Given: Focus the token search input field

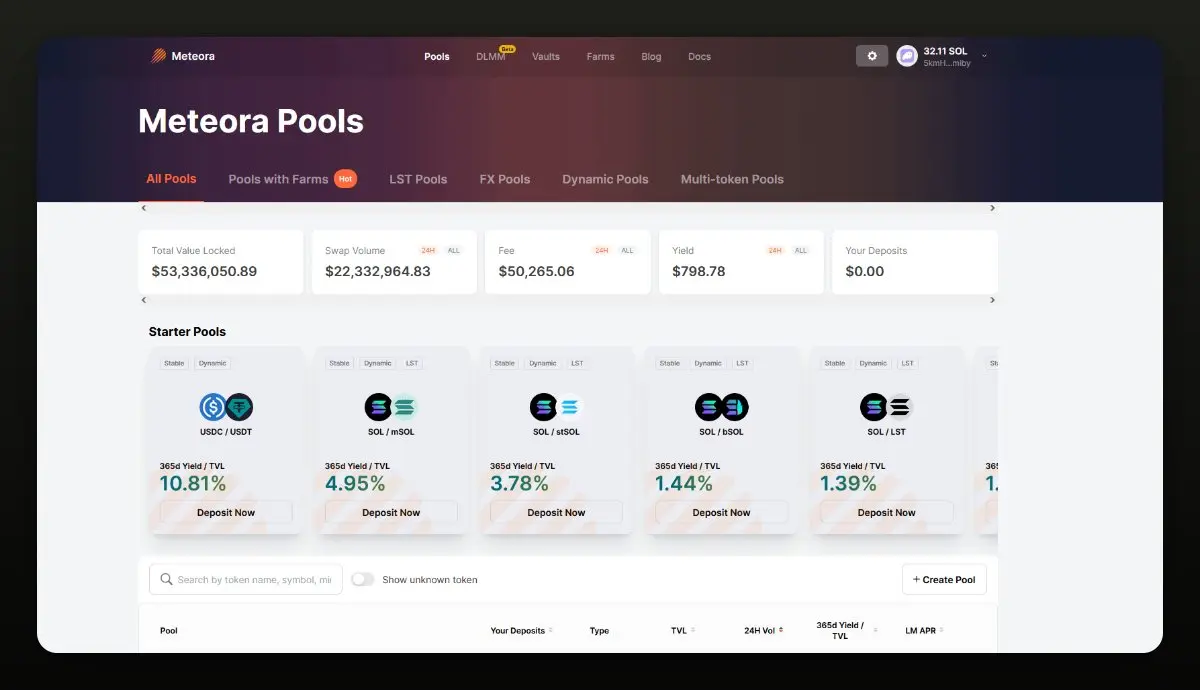Looking at the screenshot, I should 246,579.
